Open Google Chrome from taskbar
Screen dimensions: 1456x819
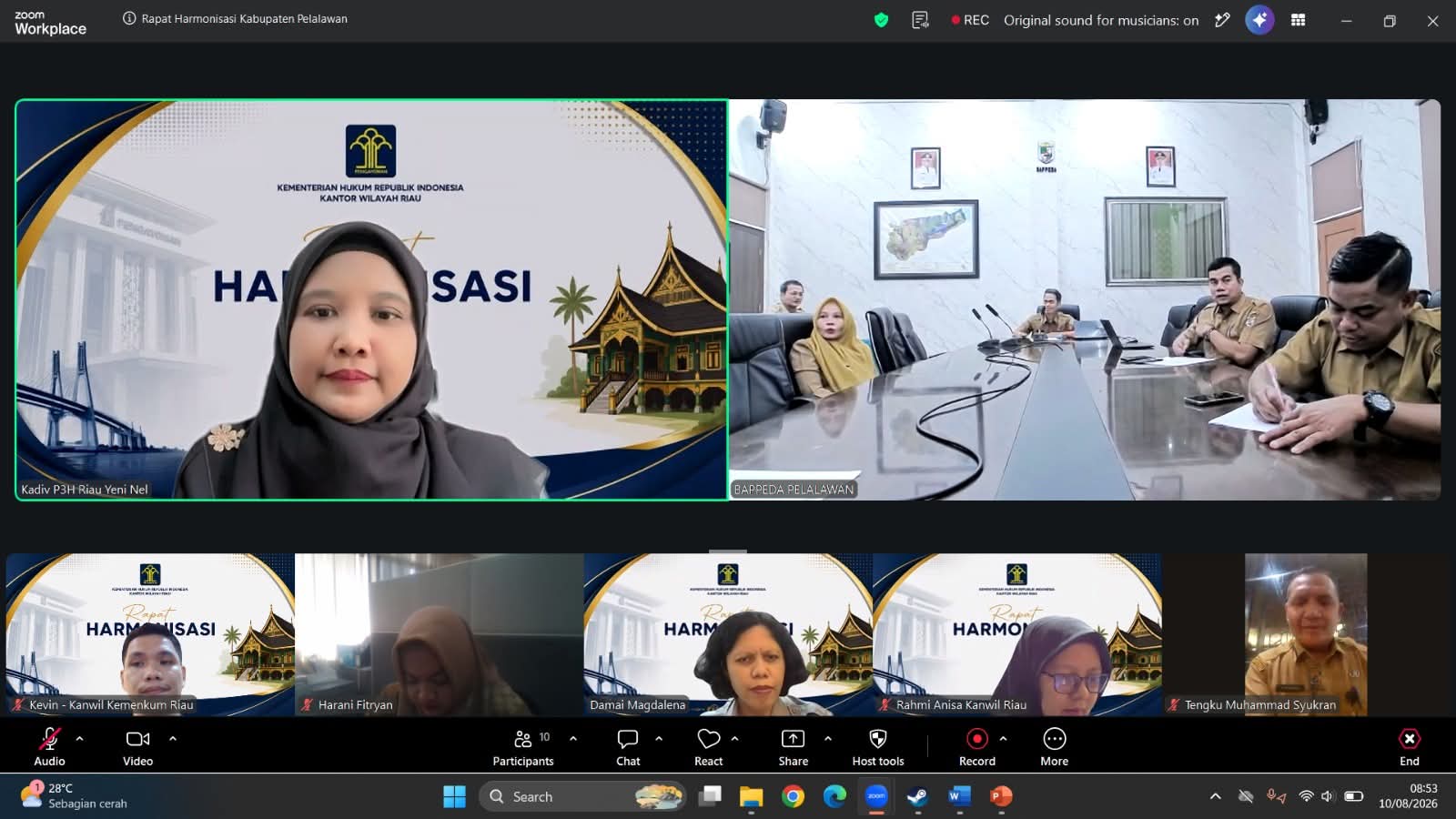tap(793, 796)
